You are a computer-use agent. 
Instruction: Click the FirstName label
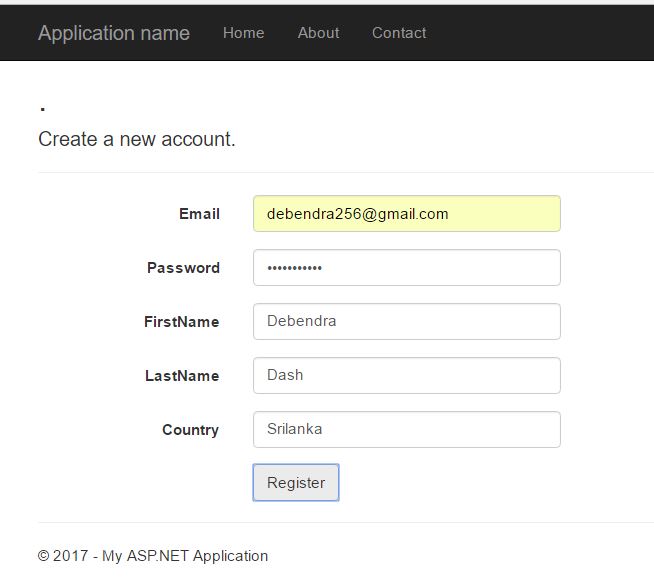tap(181, 322)
